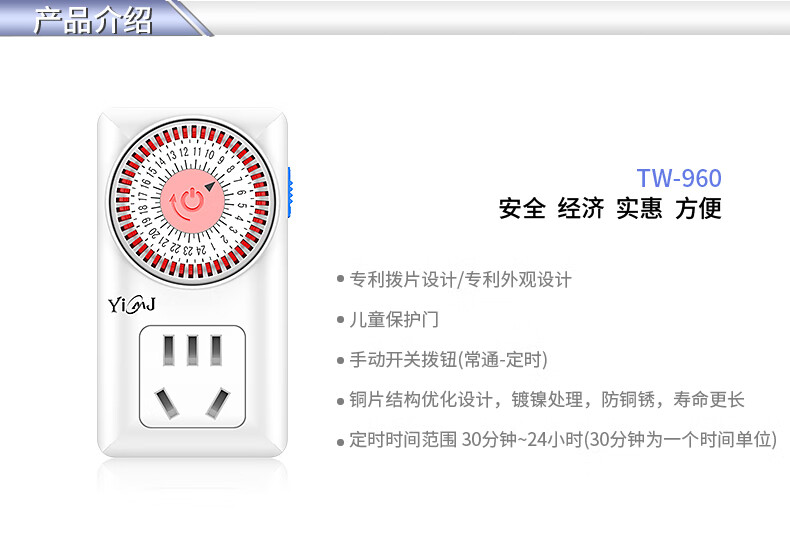Click the 专利拨片设计 bullet line
The width and height of the screenshot is (790, 533).
(454, 280)
